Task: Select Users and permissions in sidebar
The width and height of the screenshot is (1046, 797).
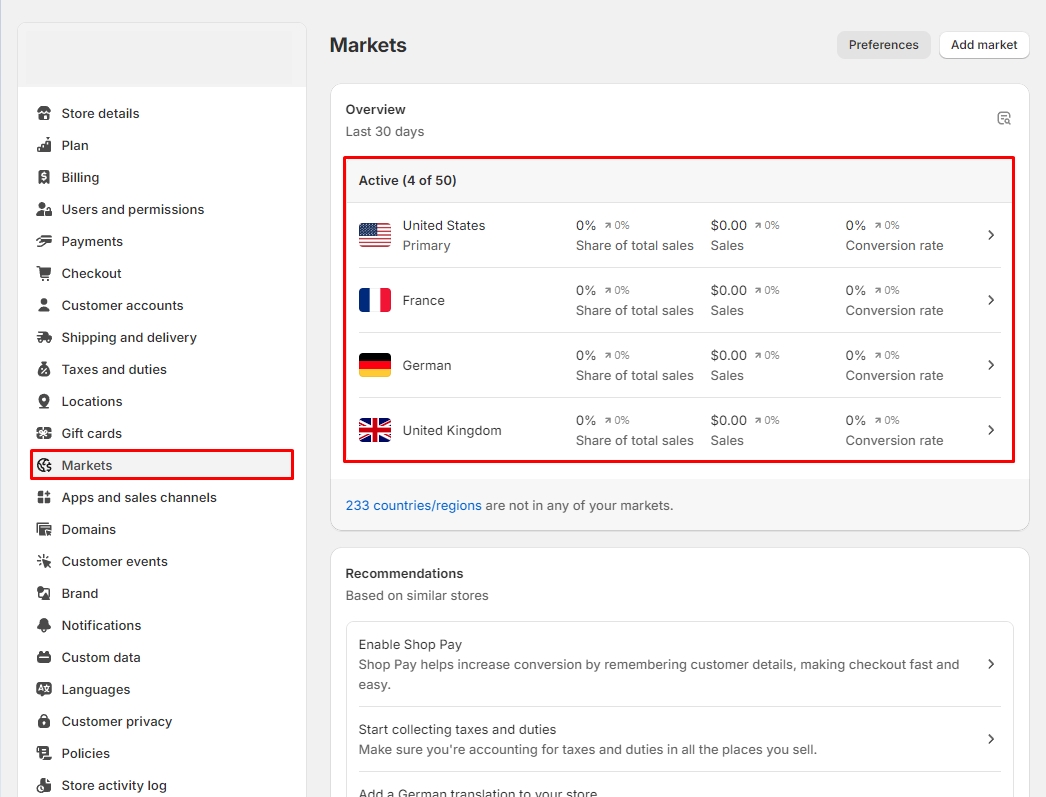Action: (x=132, y=209)
